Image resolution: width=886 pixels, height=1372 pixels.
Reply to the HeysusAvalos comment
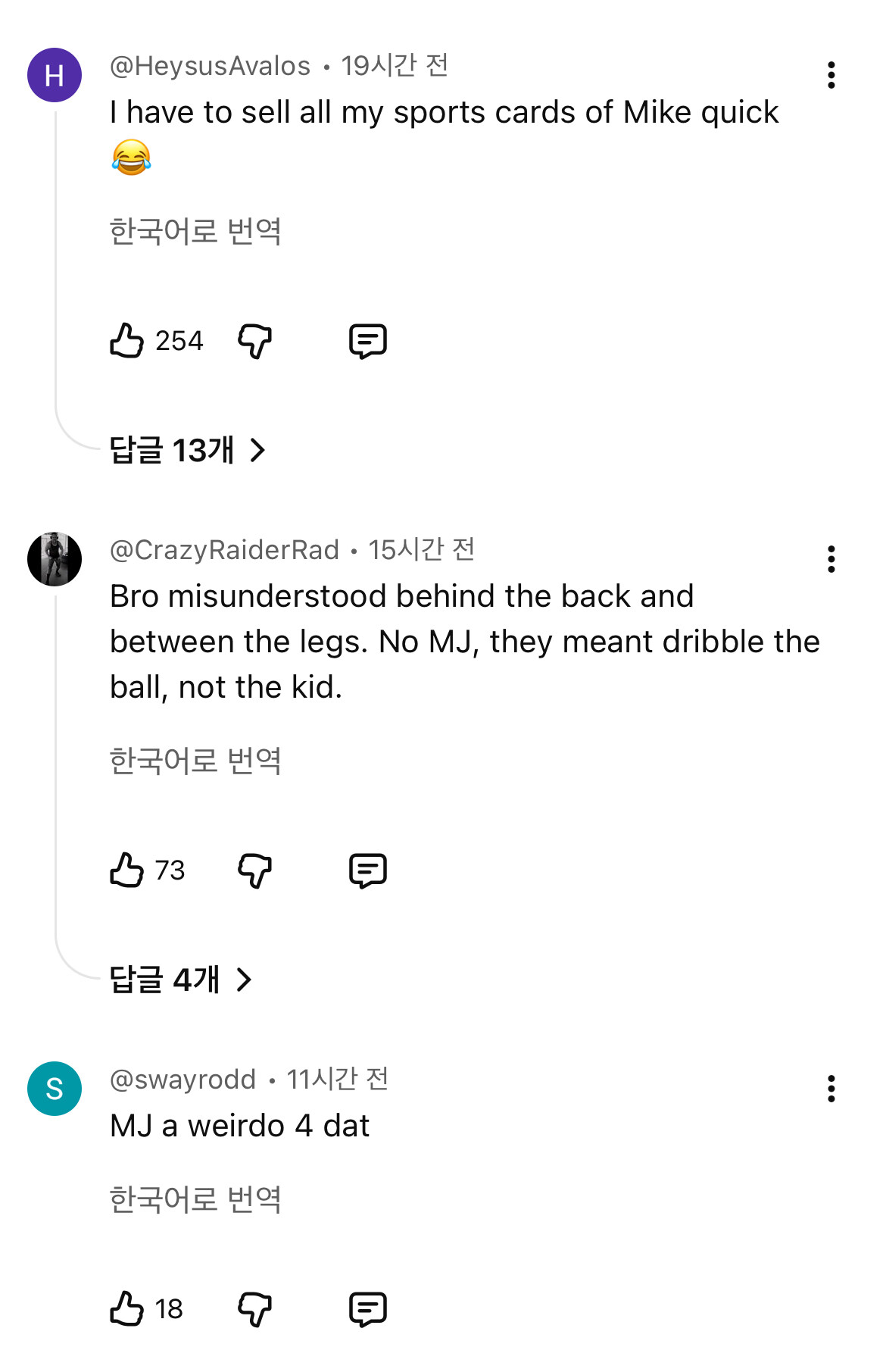pyautogui.click(x=368, y=341)
